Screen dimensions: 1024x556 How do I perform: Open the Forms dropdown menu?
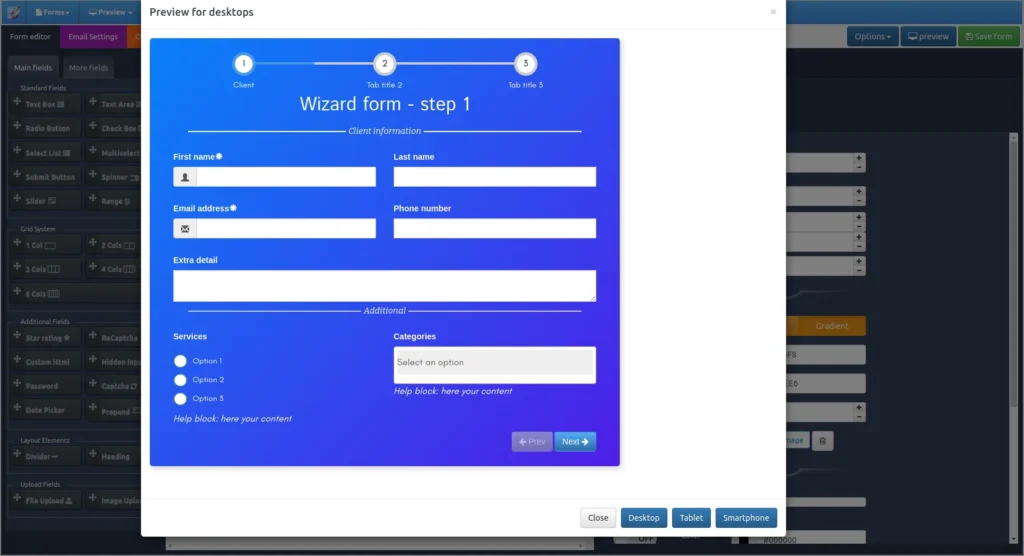coord(52,12)
